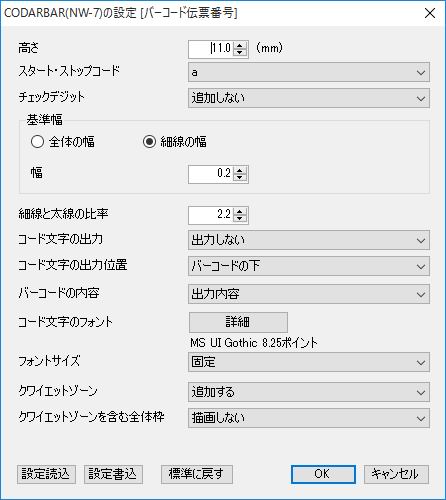Image resolution: width=446 pixels, height=500 pixels.
Task: Open the バーコードの内容 dropdown
Action: [309, 294]
